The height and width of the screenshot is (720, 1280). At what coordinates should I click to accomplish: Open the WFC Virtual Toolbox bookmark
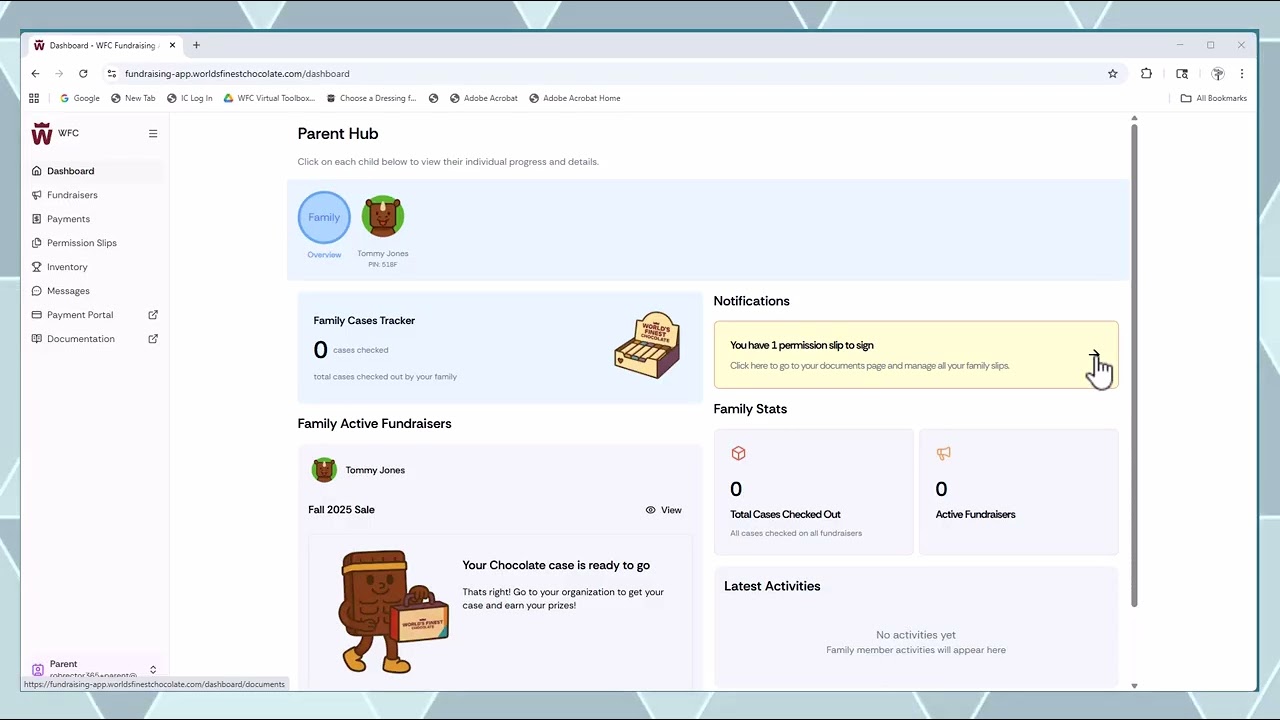click(x=269, y=98)
